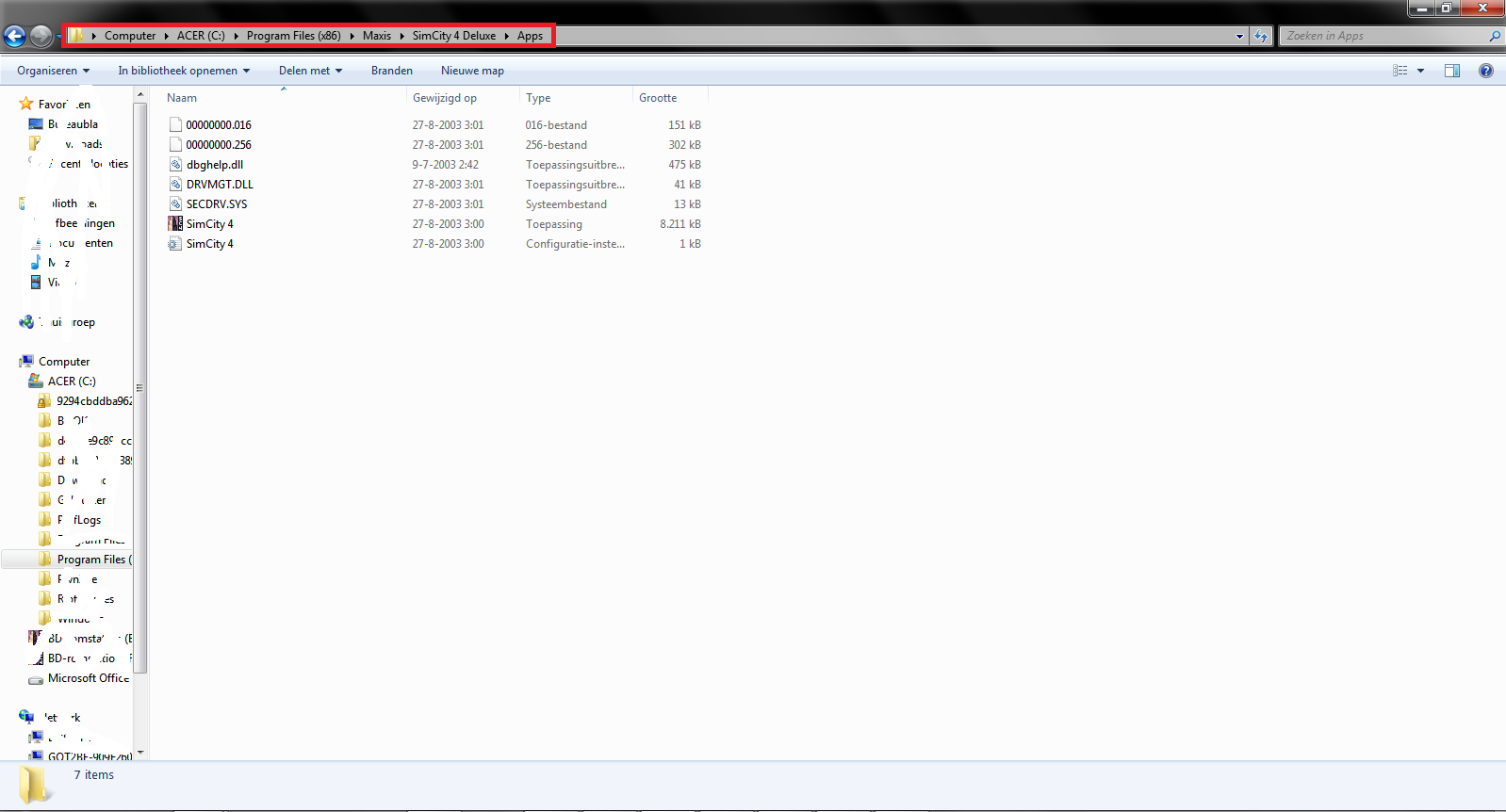Click the change view icon

pos(1400,71)
